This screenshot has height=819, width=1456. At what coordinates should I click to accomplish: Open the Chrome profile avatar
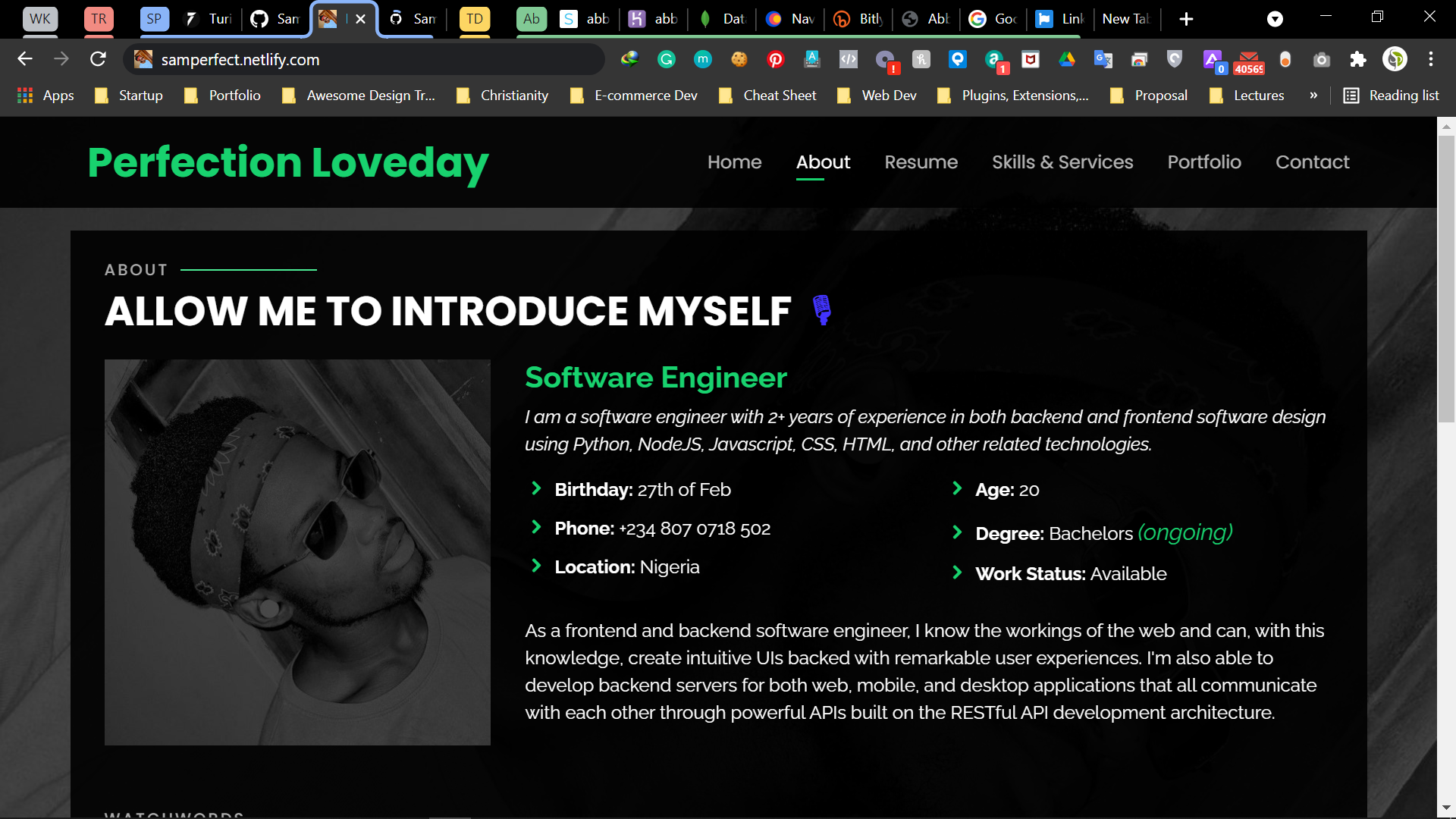click(x=1395, y=59)
